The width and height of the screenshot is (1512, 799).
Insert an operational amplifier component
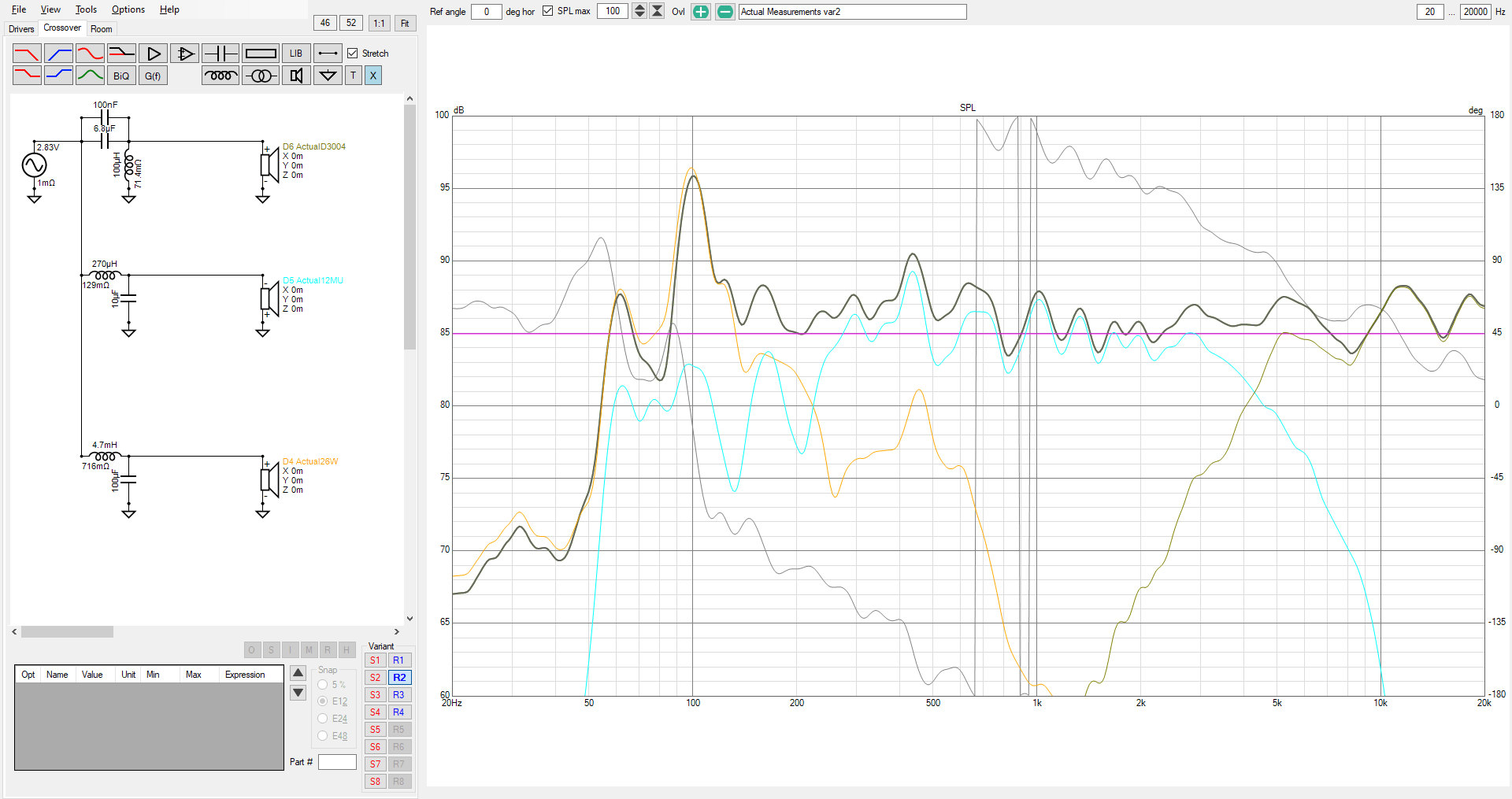pyautogui.click(x=184, y=54)
